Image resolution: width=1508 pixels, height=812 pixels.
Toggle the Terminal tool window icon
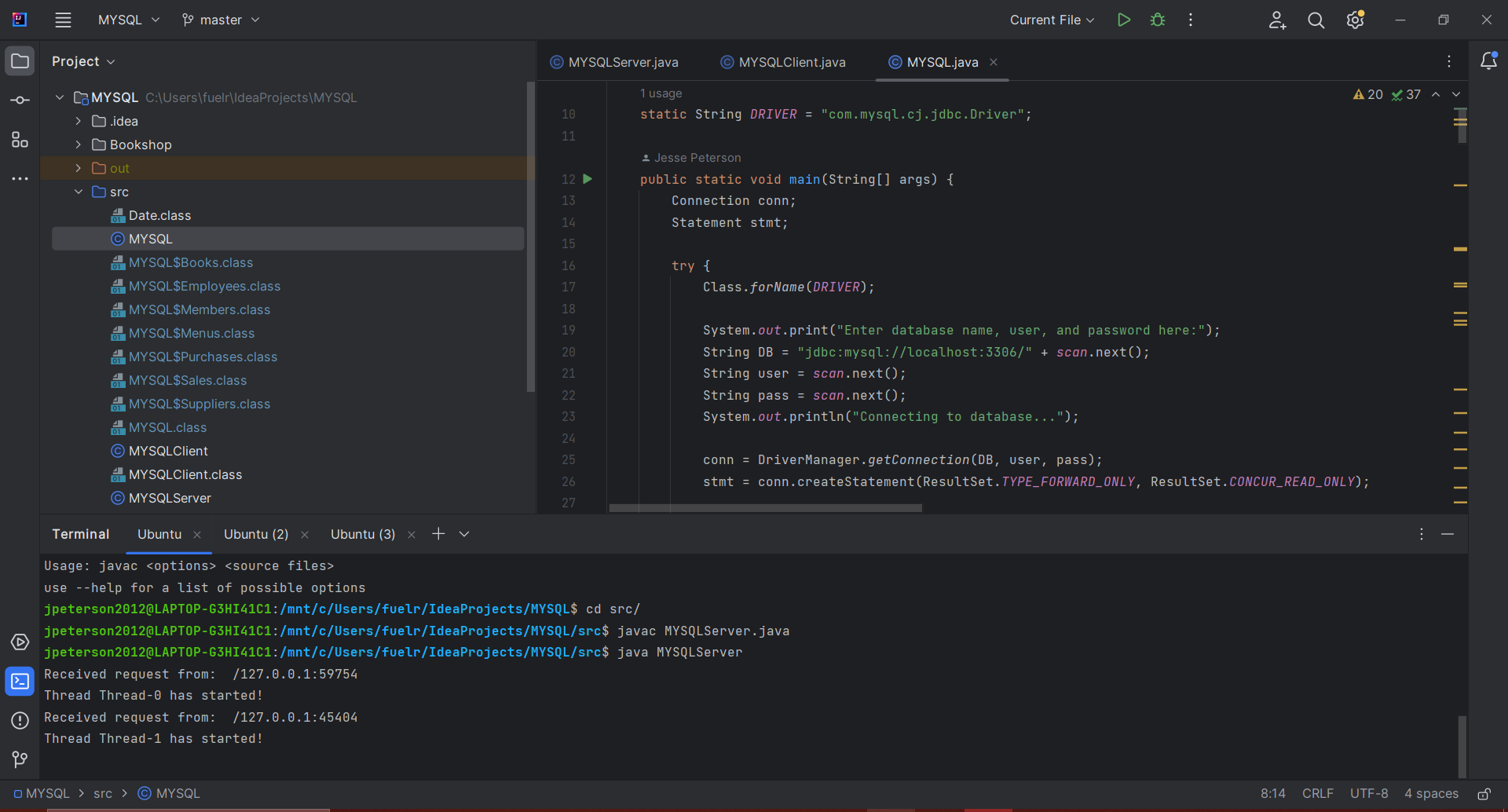(x=20, y=682)
